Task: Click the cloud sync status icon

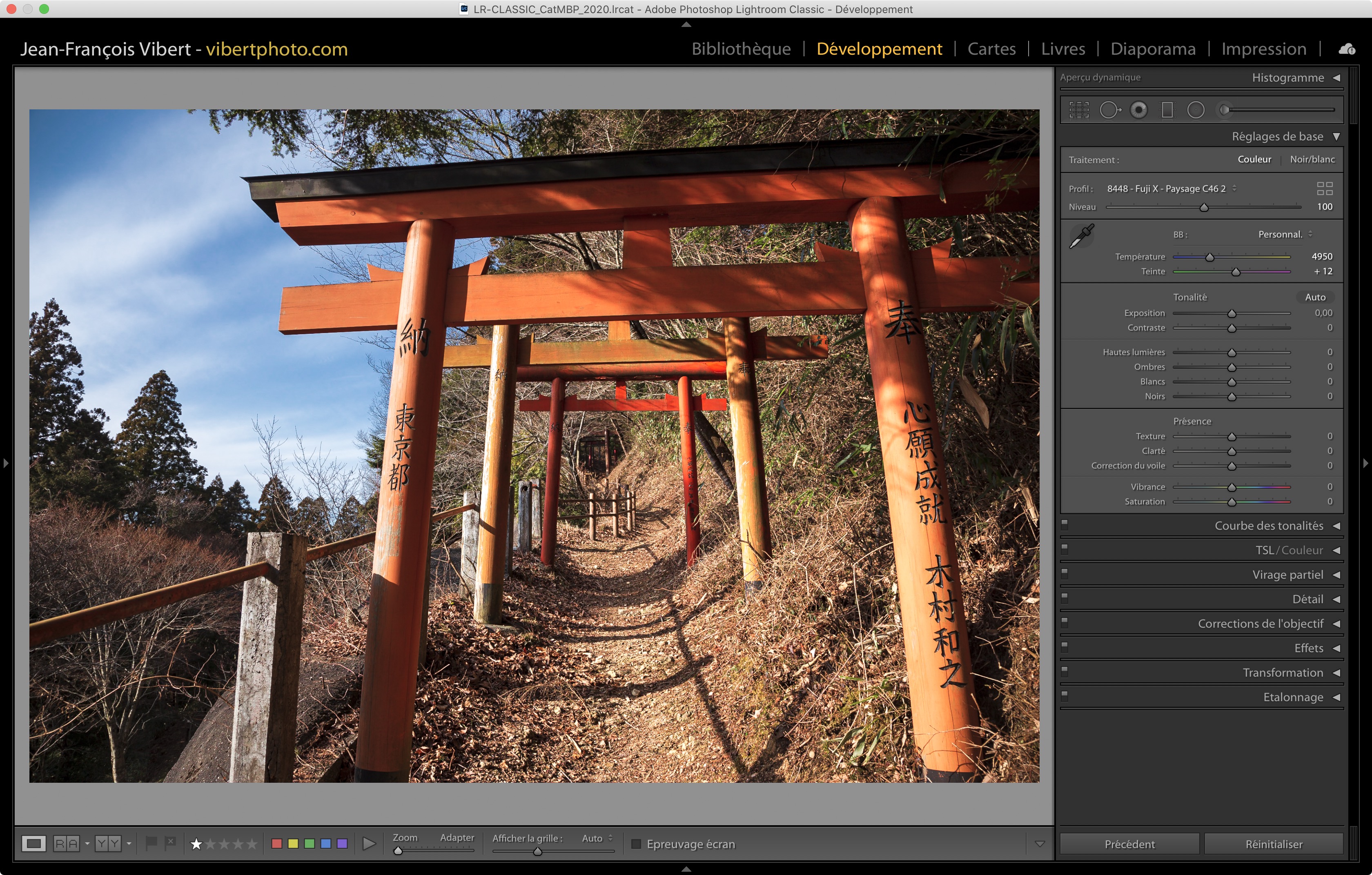Action: (1347, 49)
